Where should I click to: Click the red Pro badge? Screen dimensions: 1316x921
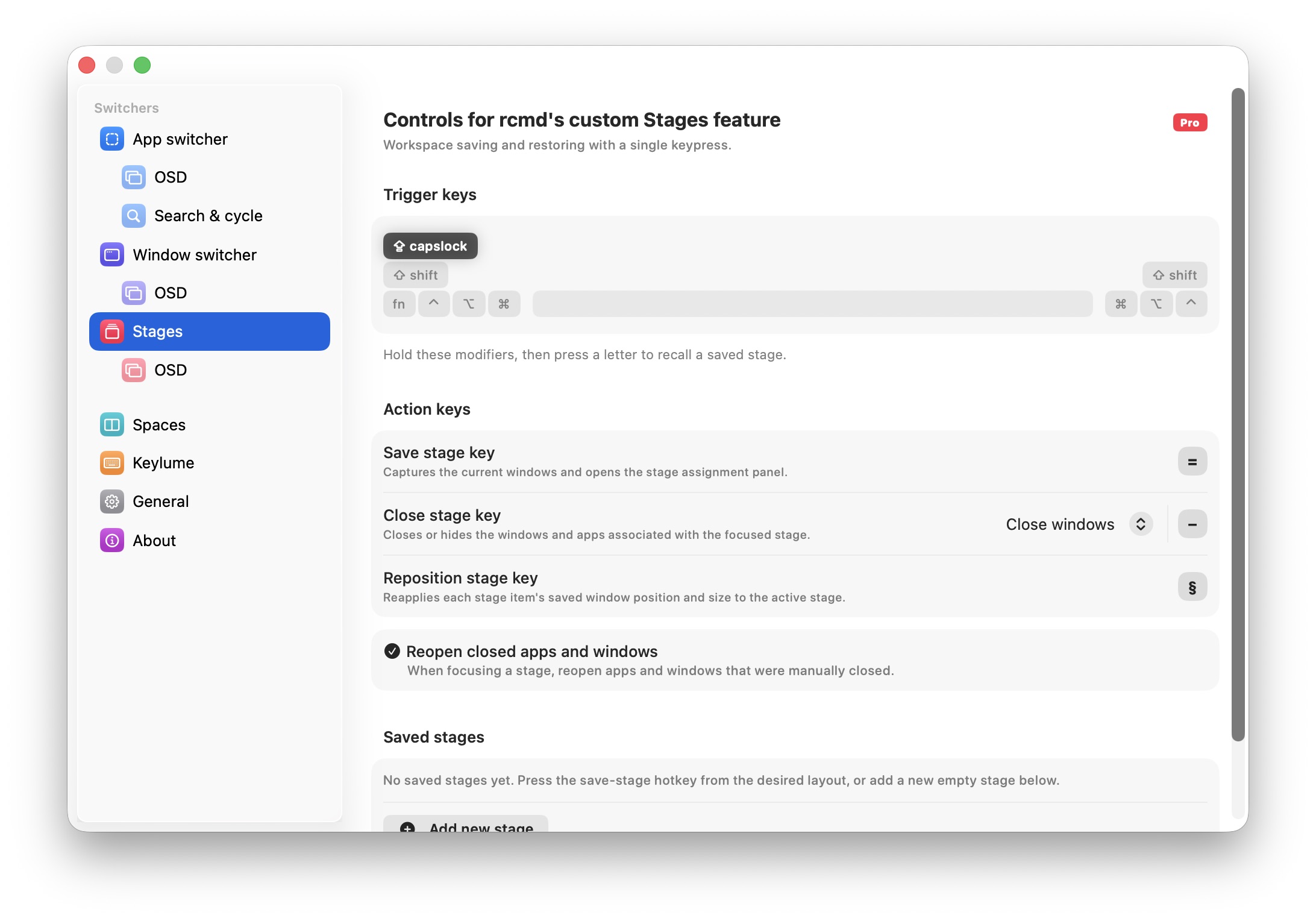pyautogui.click(x=1189, y=122)
